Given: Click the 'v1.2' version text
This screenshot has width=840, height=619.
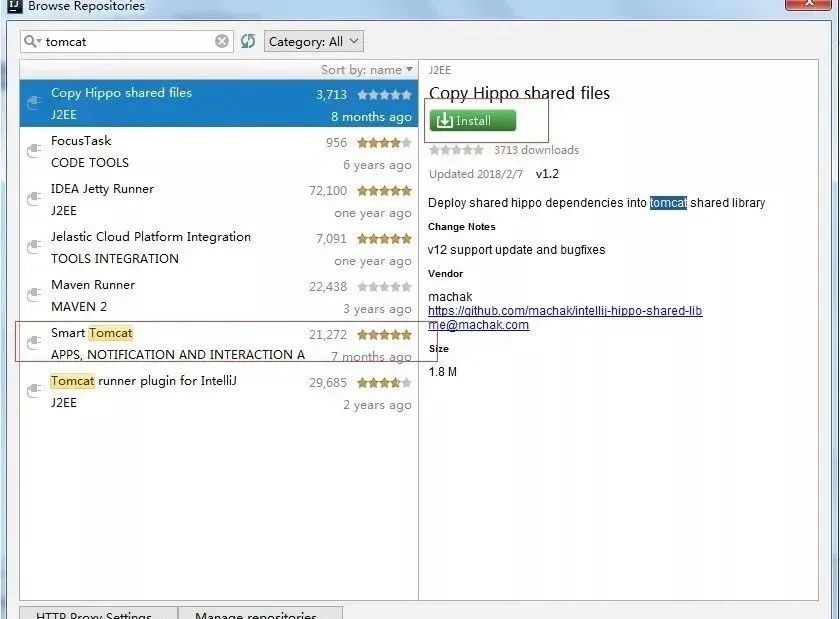Looking at the screenshot, I should coord(547,174).
